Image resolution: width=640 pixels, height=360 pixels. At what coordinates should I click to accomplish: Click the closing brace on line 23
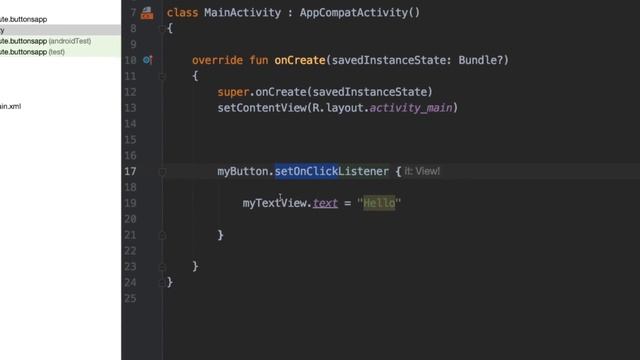(x=195, y=267)
